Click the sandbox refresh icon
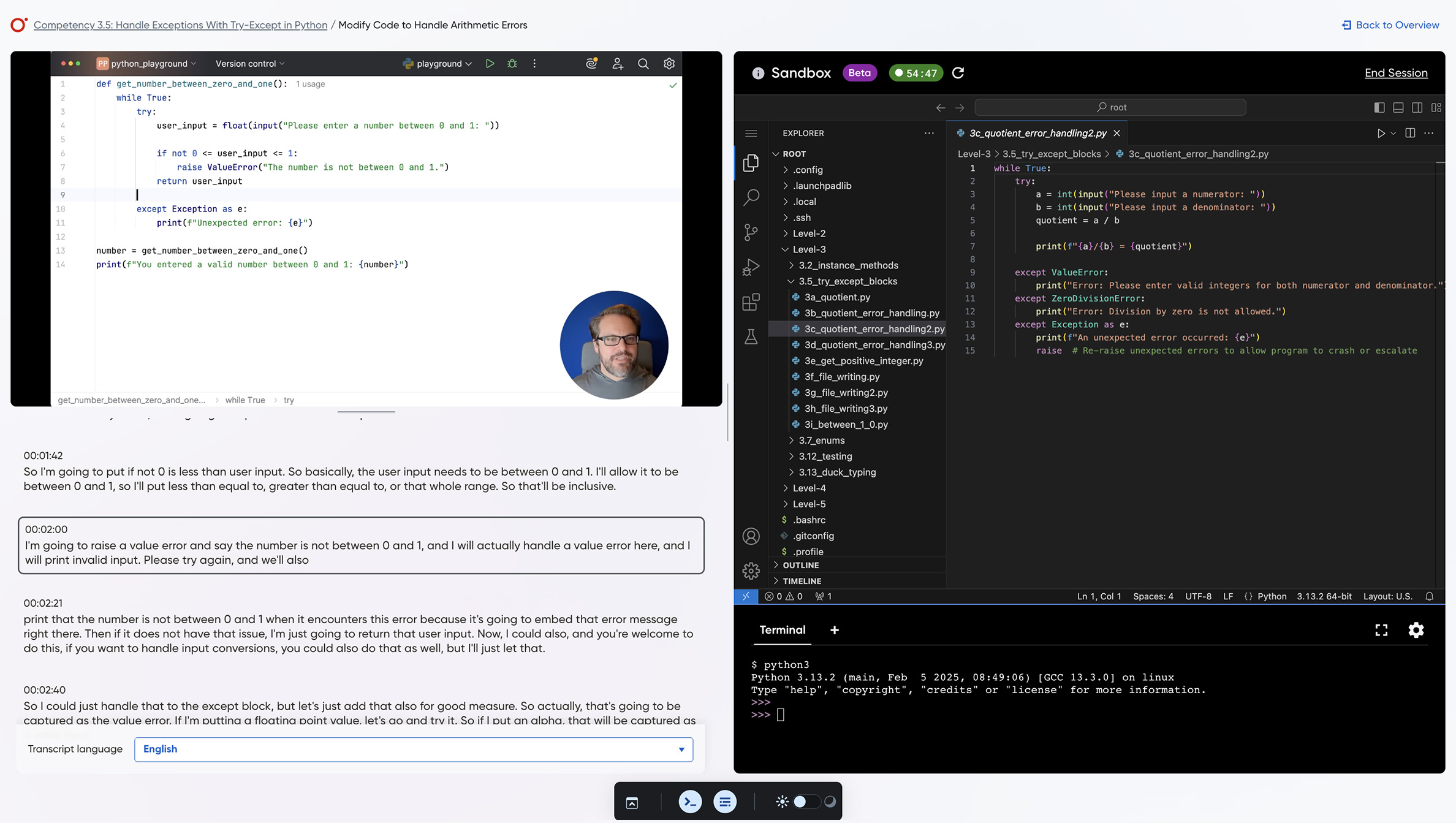Screen dimensions: 1456x823 958,73
